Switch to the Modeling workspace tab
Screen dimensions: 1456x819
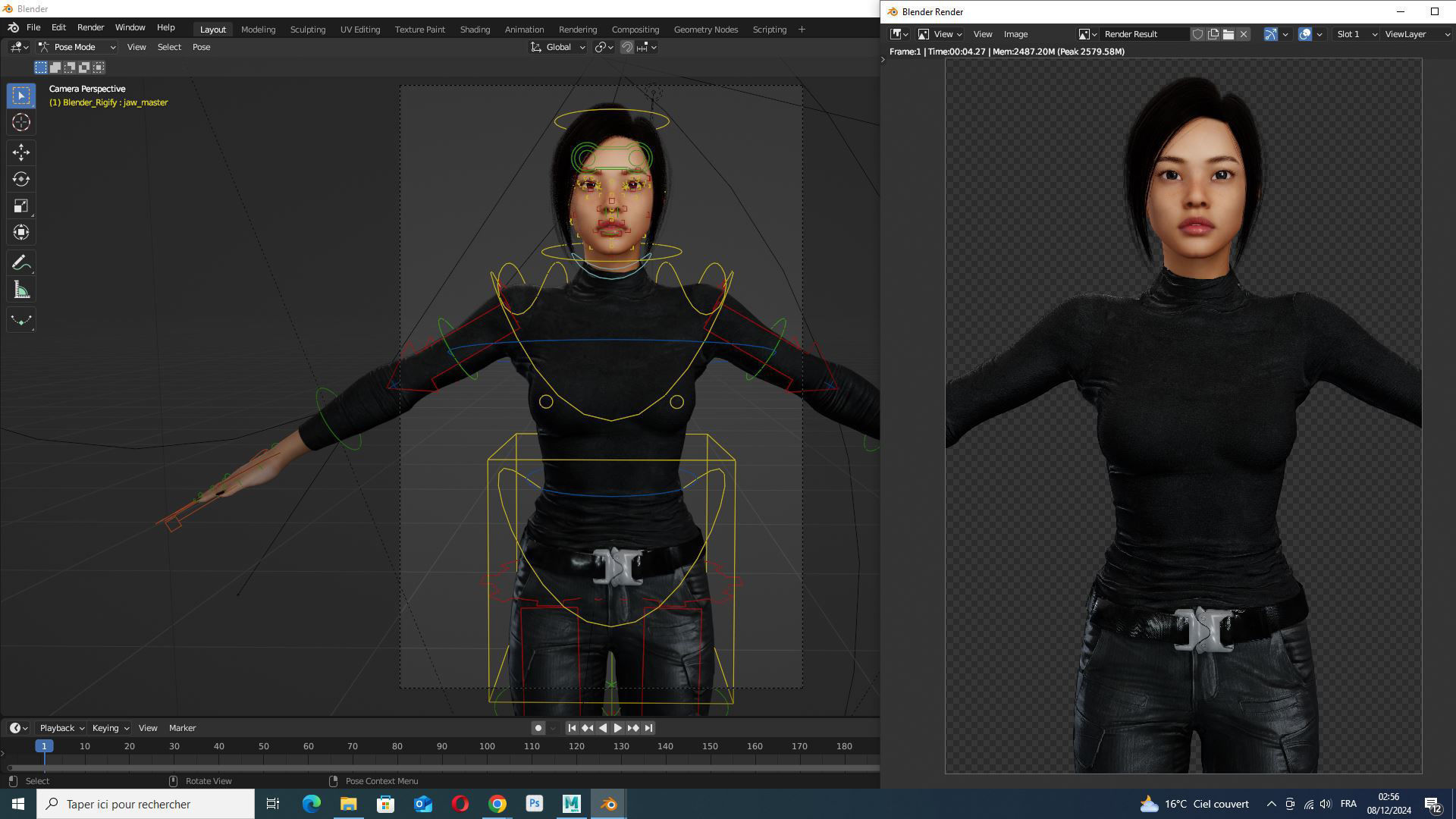click(258, 29)
